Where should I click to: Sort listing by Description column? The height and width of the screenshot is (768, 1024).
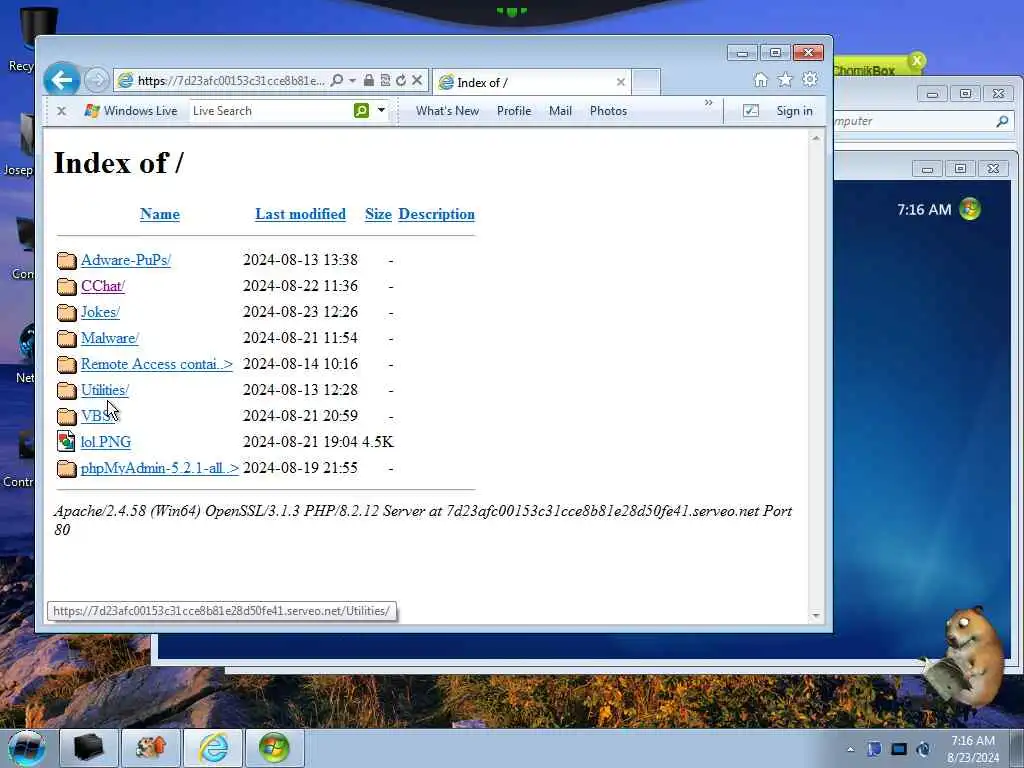(x=436, y=214)
